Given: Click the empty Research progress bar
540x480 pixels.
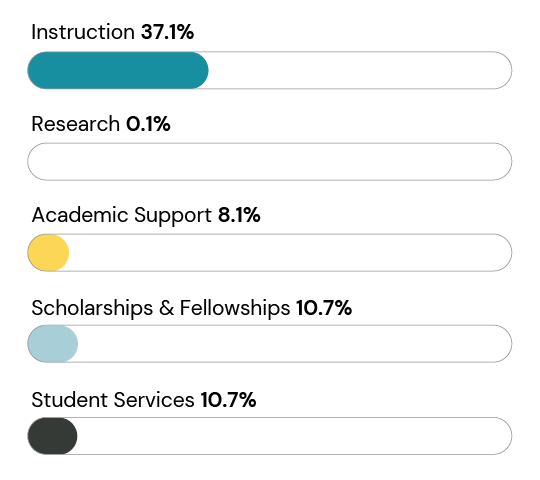Looking at the screenshot, I should pyautogui.click(x=270, y=161).
